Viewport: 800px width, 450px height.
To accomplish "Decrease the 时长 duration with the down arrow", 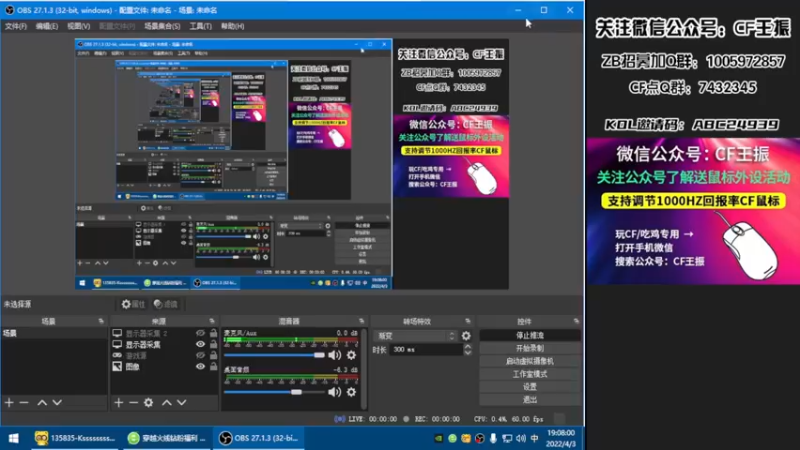I will 468,353.
